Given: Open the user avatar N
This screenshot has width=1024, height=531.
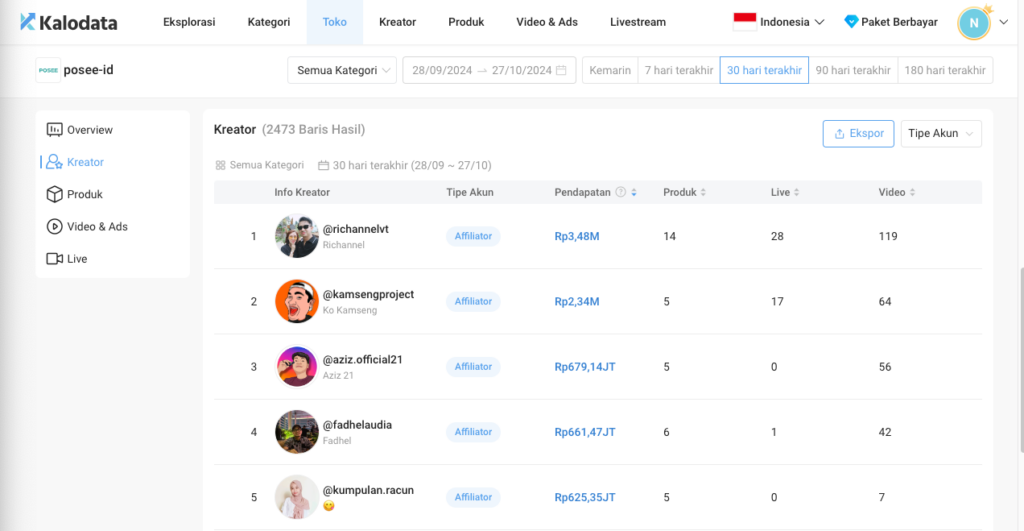Looking at the screenshot, I should [x=974, y=23].
